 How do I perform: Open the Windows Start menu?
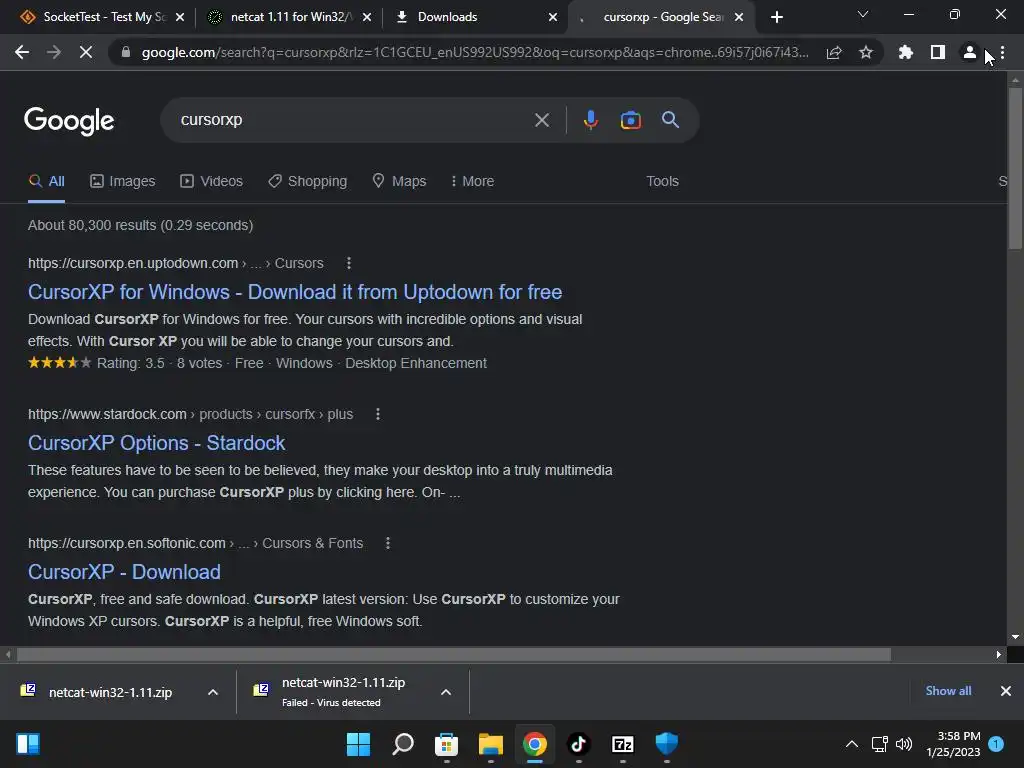tap(359, 744)
